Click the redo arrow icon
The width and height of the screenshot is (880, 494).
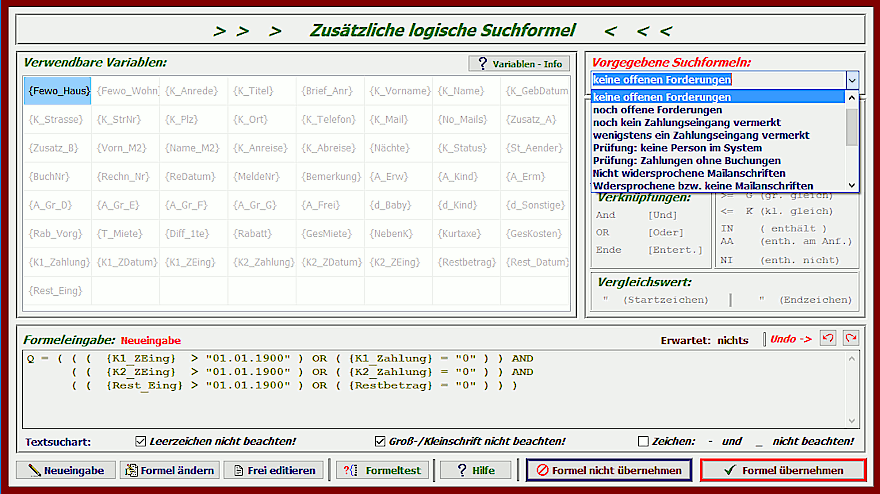pos(850,339)
